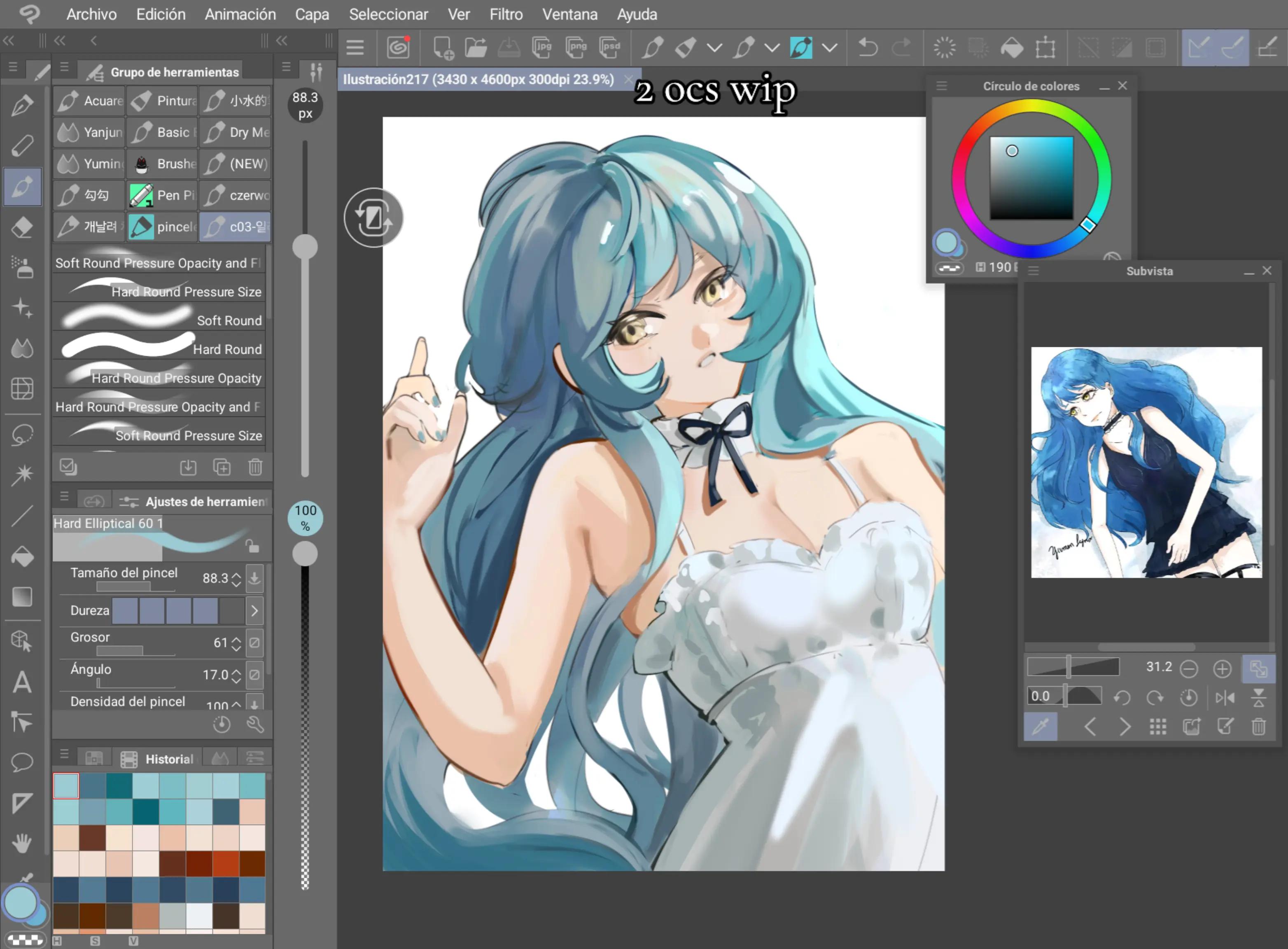Select the Pen Pi tool group

pyautogui.click(x=163, y=195)
